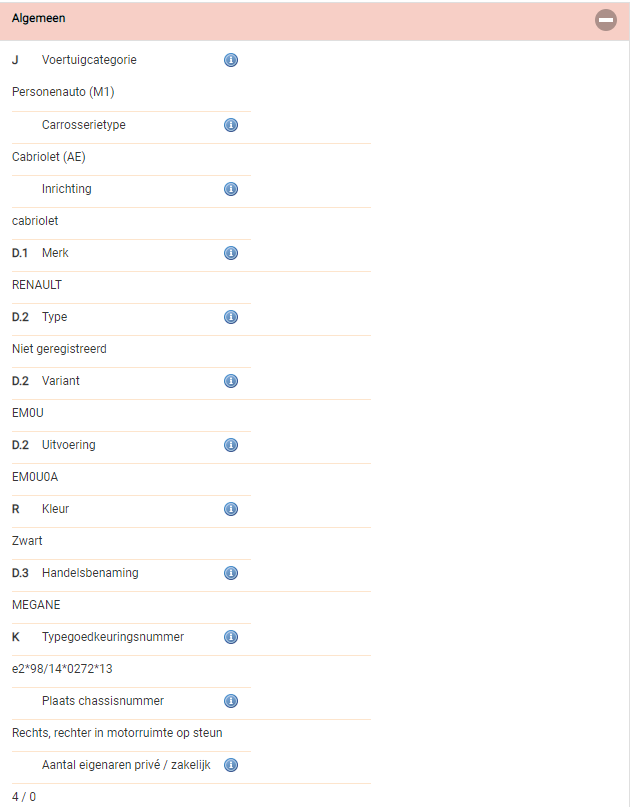The image size is (631, 807).
Task: Collapse the Algemeen section with minus button
Action: coord(606,20)
